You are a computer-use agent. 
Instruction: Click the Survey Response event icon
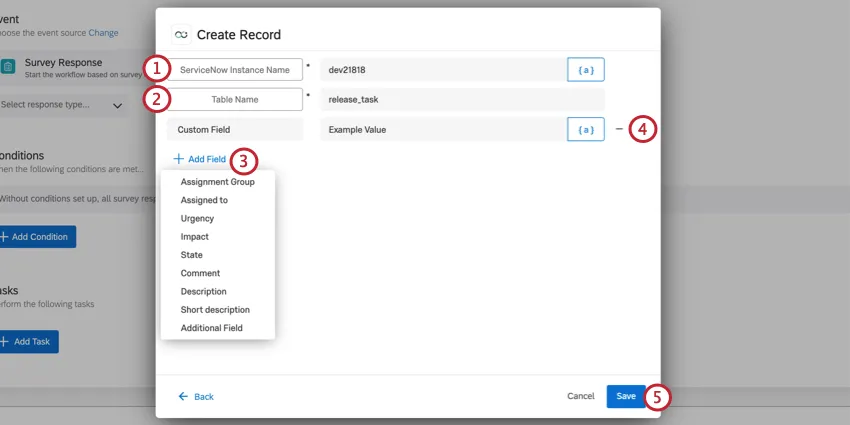click(x=8, y=67)
